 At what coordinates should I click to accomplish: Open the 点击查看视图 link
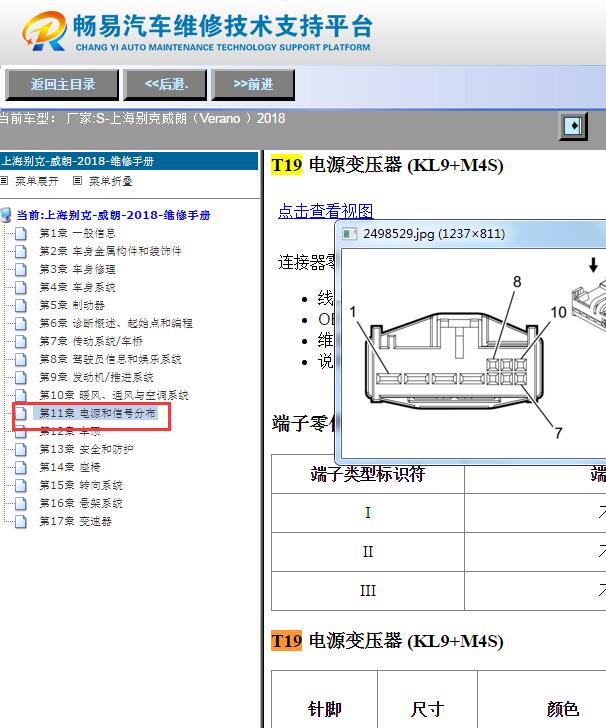326,211
